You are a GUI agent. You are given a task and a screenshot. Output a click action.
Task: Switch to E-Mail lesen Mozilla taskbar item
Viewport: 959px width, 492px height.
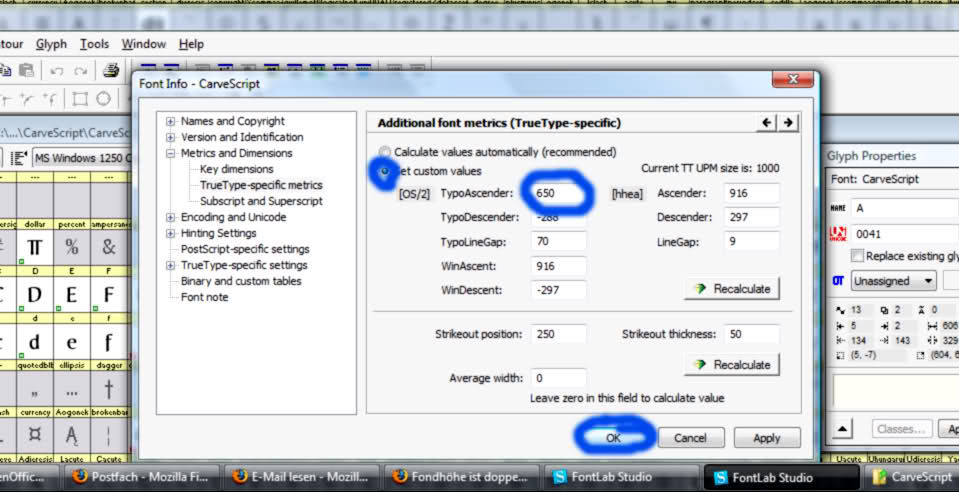(300, 477)
